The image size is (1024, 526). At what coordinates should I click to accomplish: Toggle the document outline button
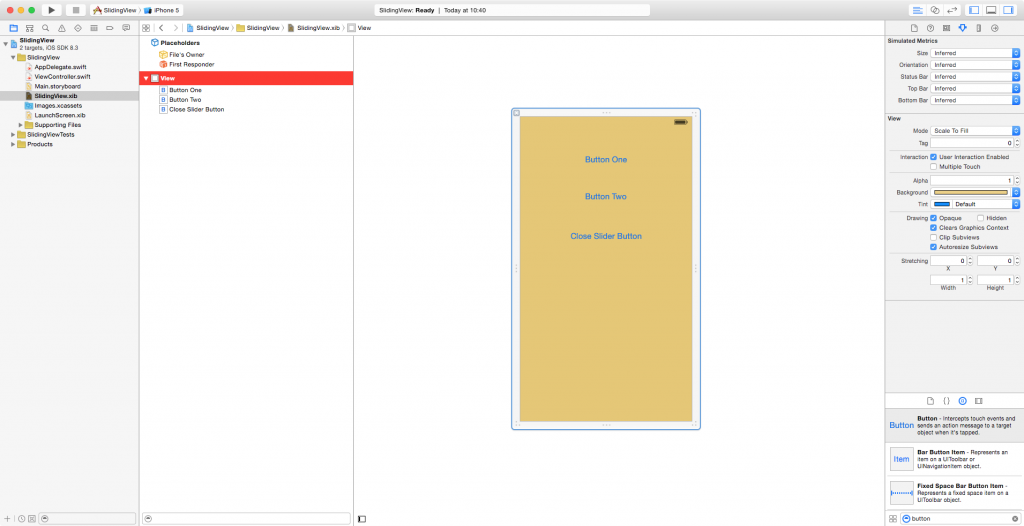pyautogui.click(x=362, y=519)
